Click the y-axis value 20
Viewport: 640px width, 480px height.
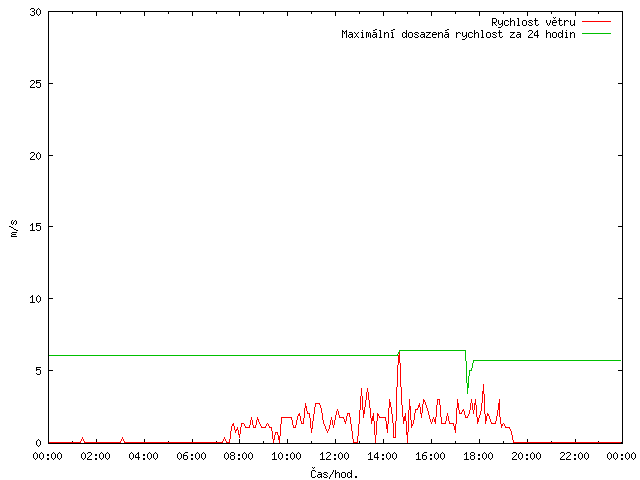36,156
